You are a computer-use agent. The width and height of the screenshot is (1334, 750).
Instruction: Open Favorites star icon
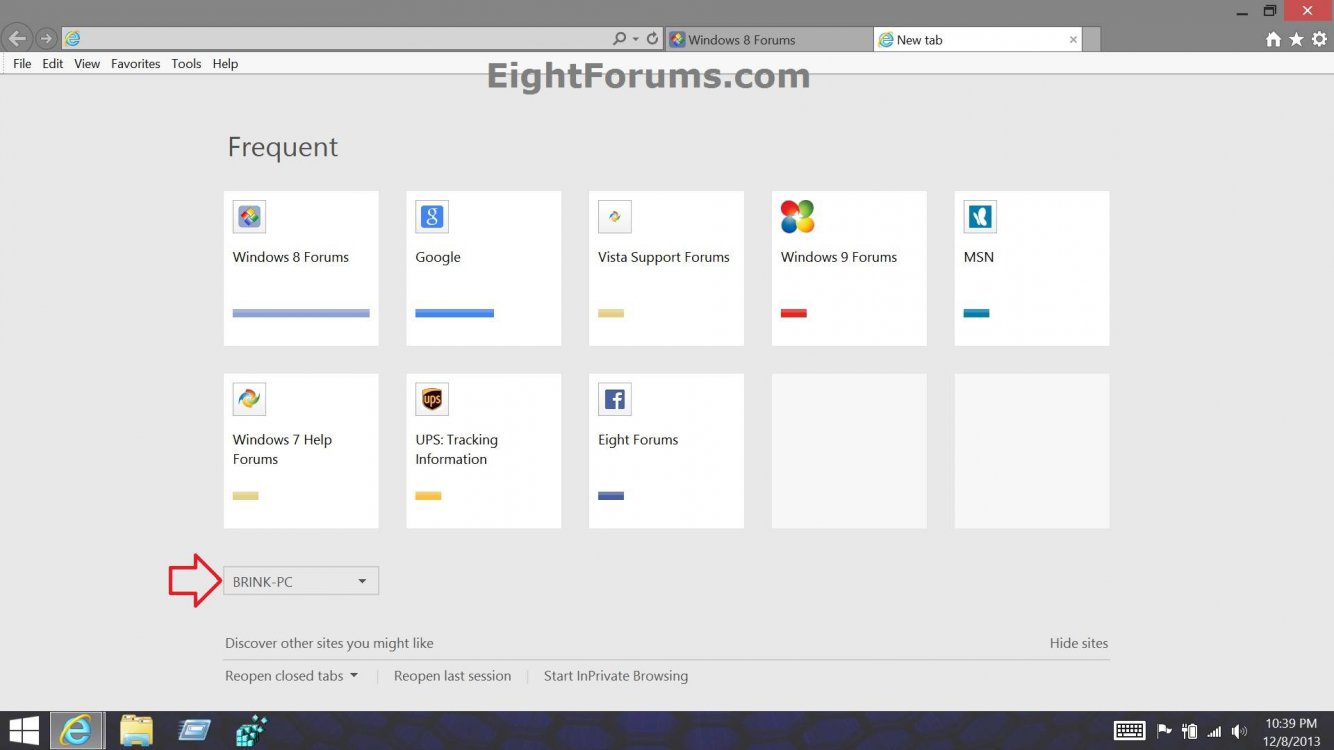click(x=1296, y=39)
